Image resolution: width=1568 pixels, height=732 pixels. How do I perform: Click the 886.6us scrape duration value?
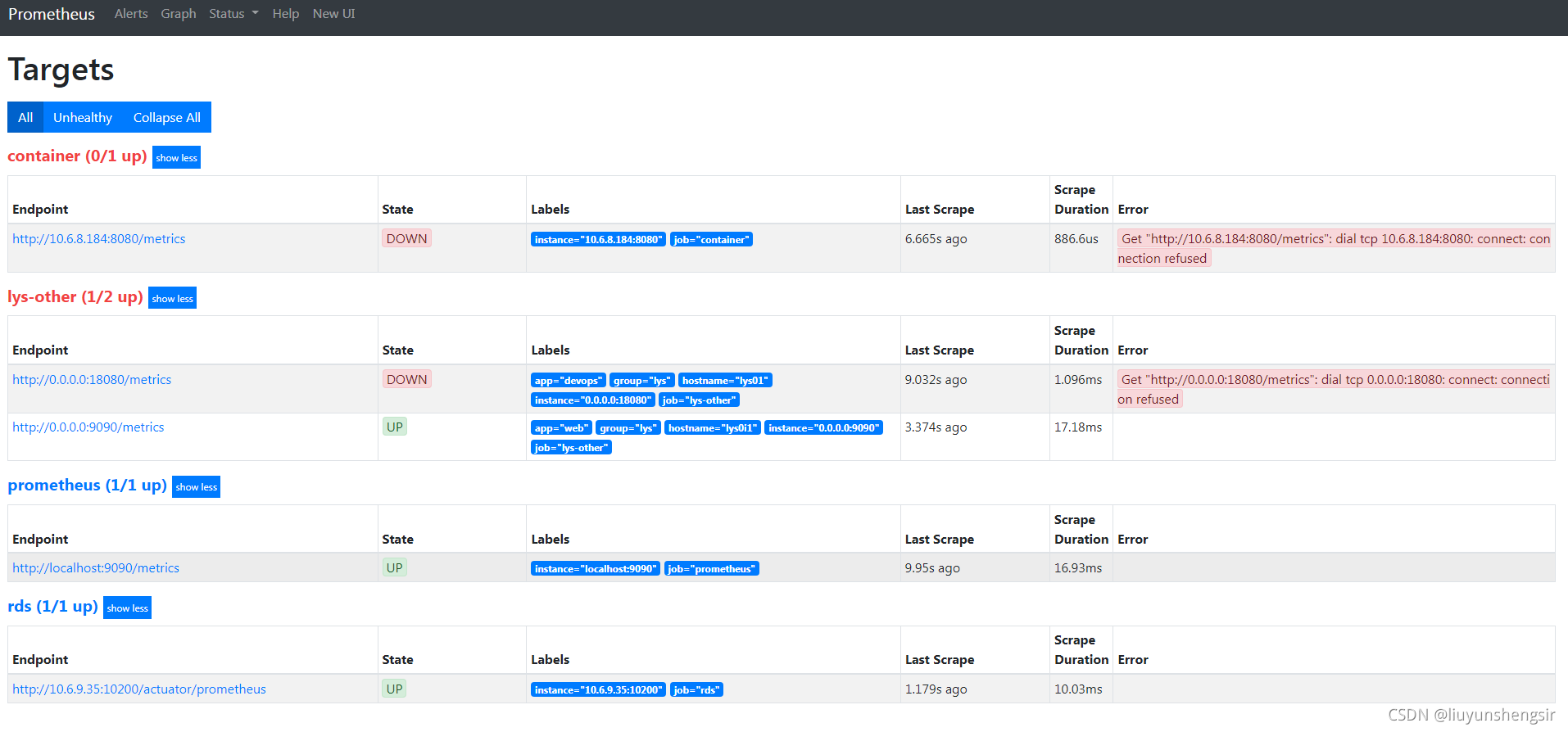point(1076,239)
